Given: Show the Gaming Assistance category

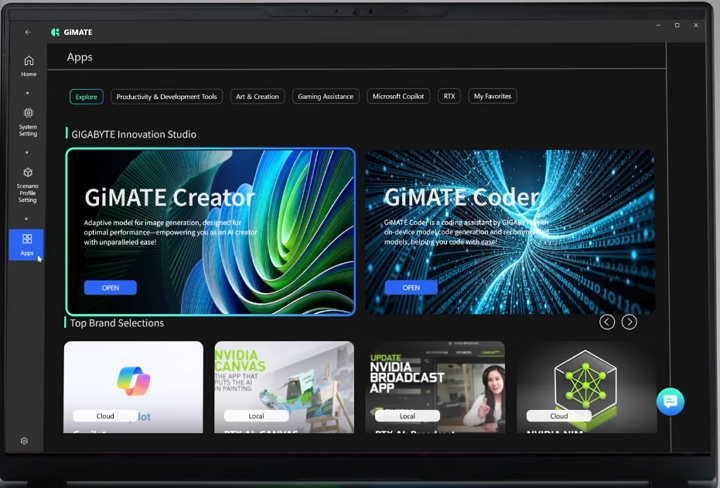Looking at the screenshot, I should (x=325, y=97).
